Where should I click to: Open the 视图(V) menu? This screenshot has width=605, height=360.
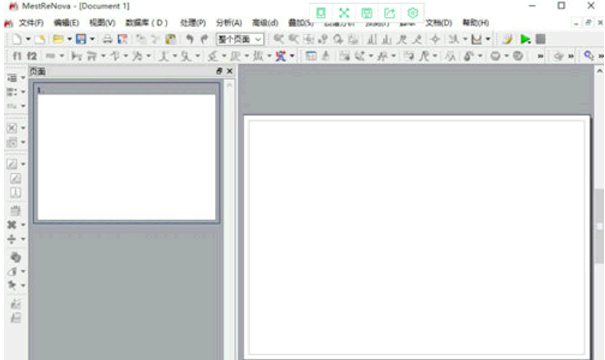[102, 23]
